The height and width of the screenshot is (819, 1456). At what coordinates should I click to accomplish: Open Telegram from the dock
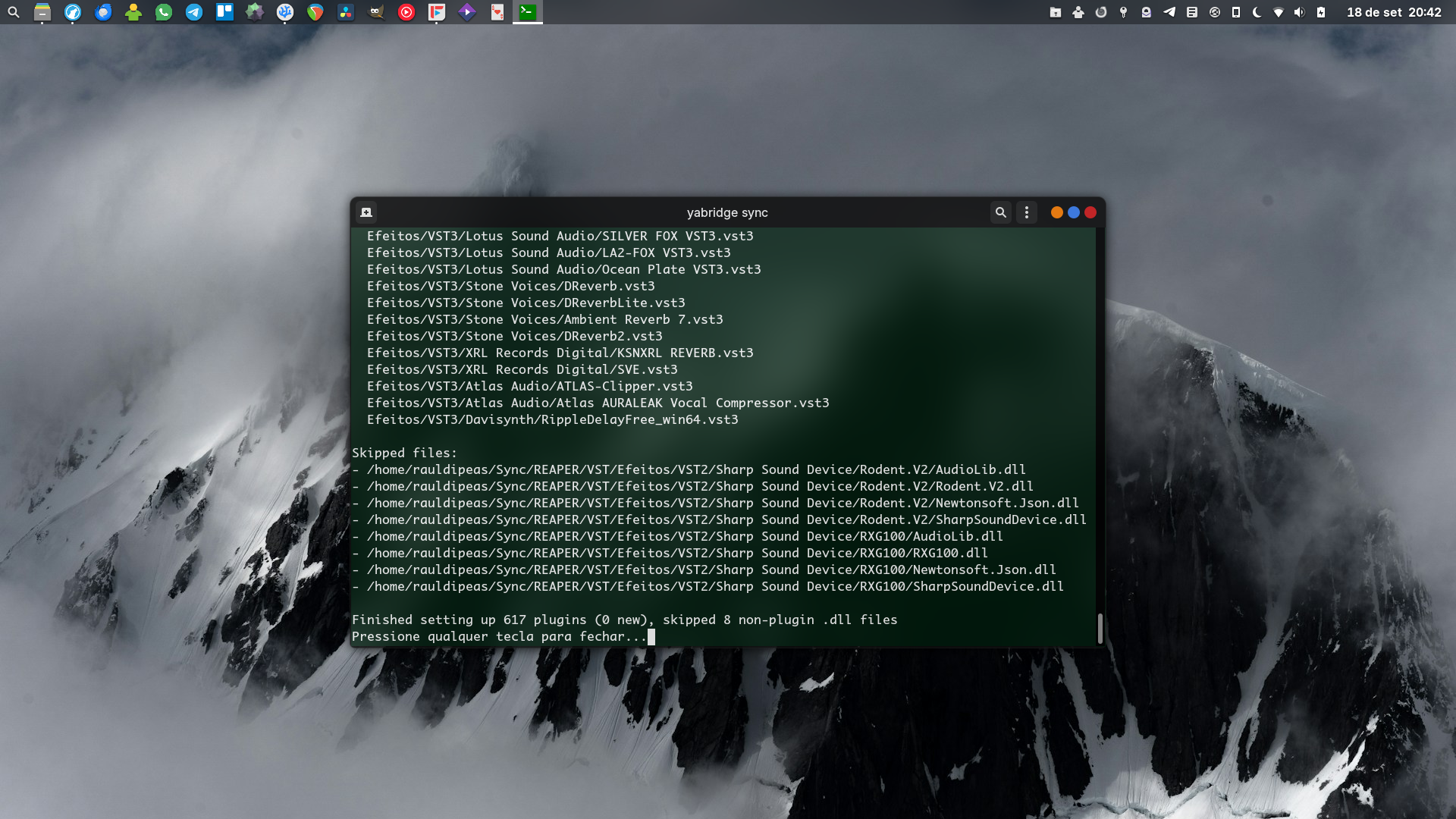coord(194,12)
